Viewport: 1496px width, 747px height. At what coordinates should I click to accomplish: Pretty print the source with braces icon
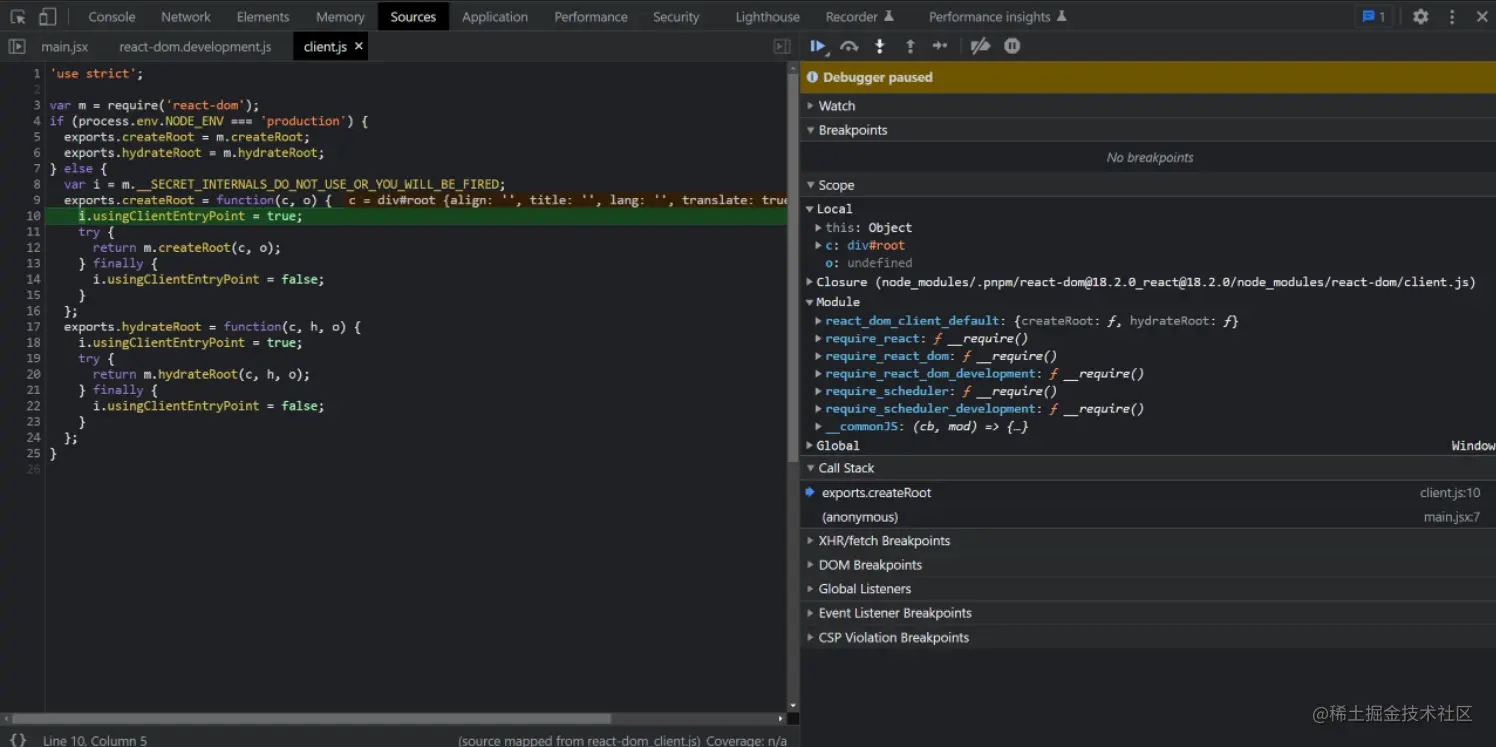pos(18,740)
